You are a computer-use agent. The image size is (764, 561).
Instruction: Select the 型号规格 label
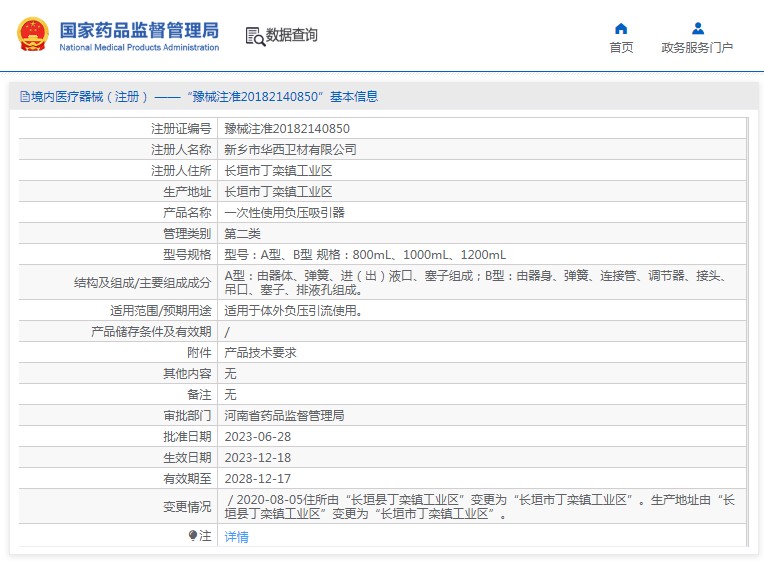pyautogui.click(x=187, y=254)
